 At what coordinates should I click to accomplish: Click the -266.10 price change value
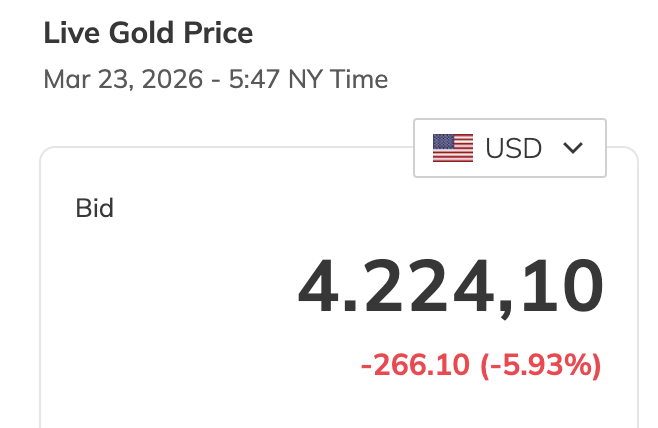[x=415, y=366]
